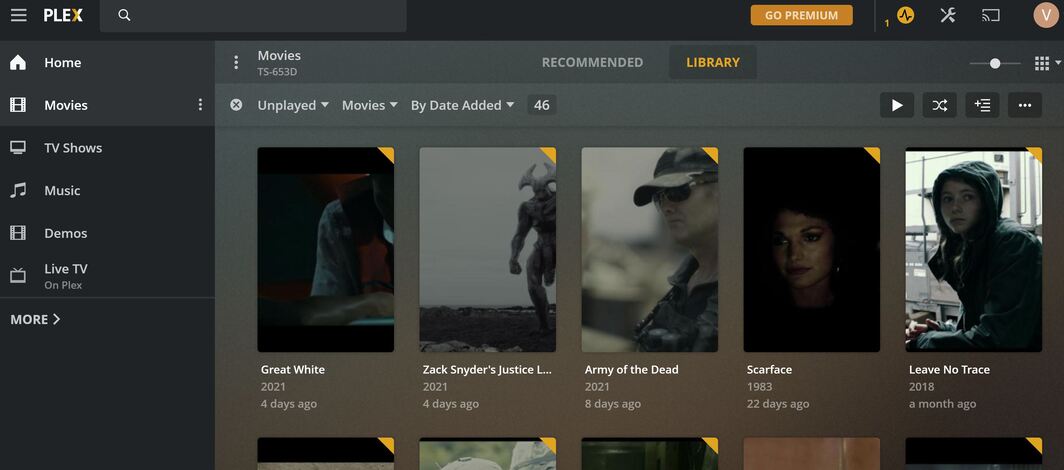
Task: Adjust the poster size slider
Action: 995,63
